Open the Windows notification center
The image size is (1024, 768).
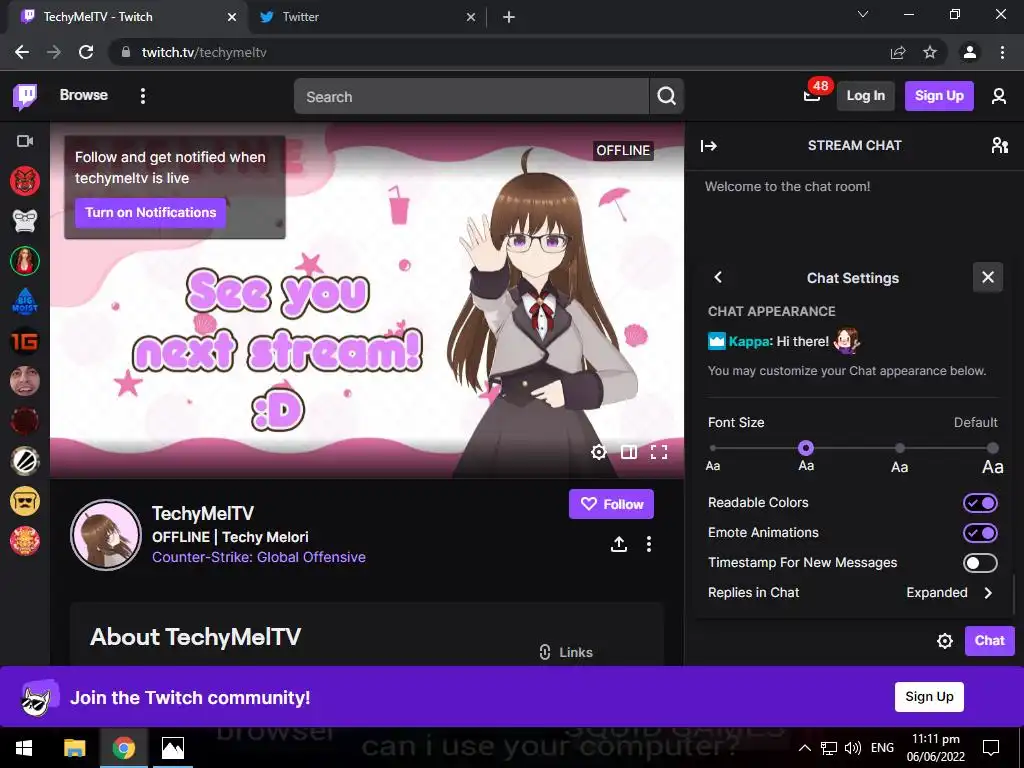[x=991, y=748]
